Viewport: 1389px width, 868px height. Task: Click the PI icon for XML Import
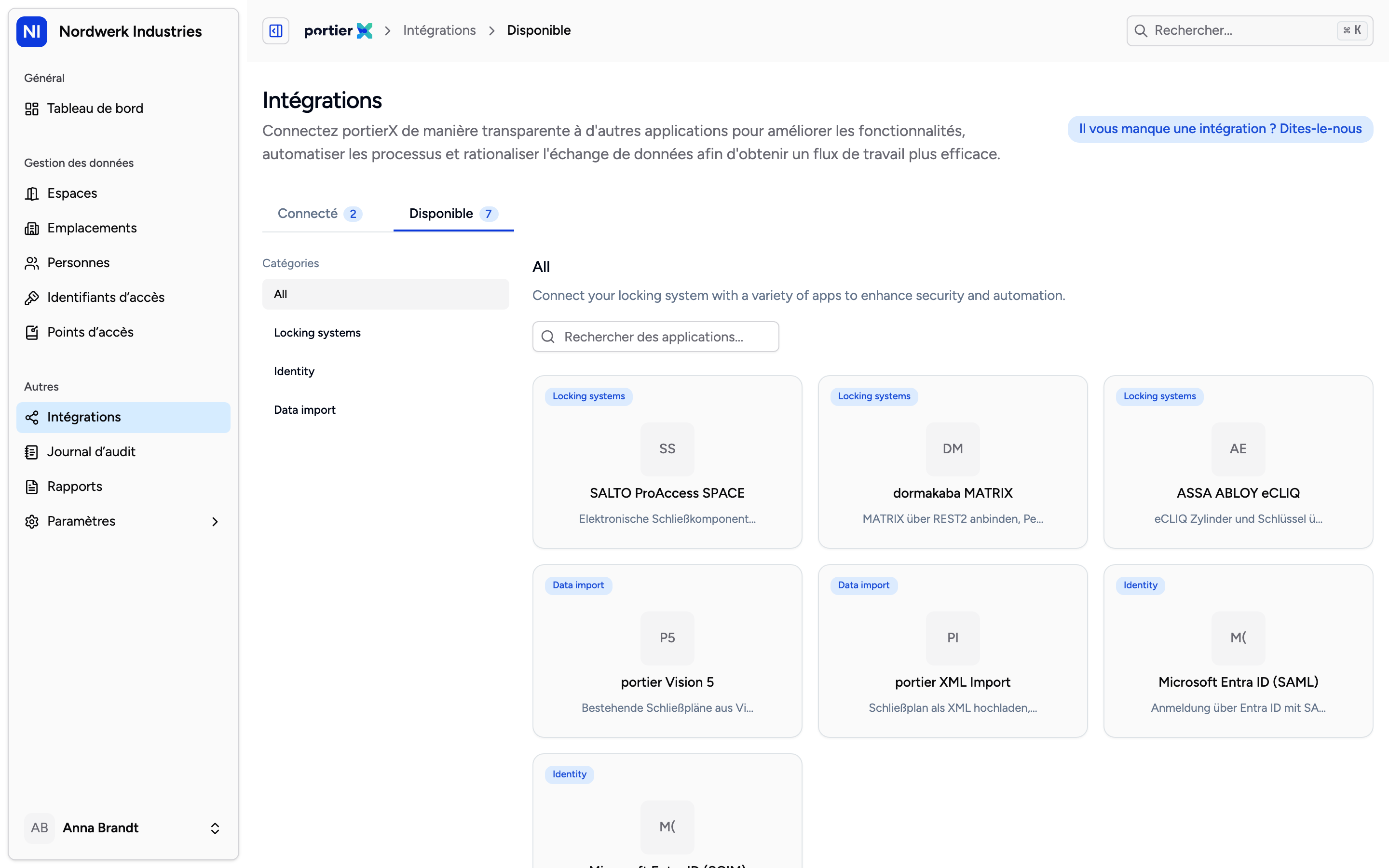pos(953,638)
